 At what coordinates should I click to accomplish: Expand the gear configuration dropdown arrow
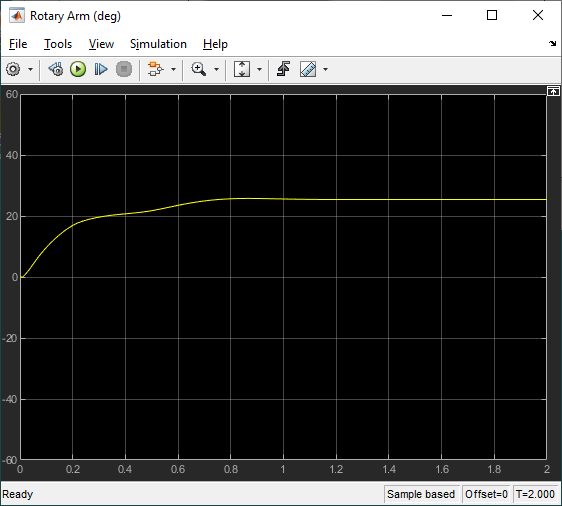point(30,69)
